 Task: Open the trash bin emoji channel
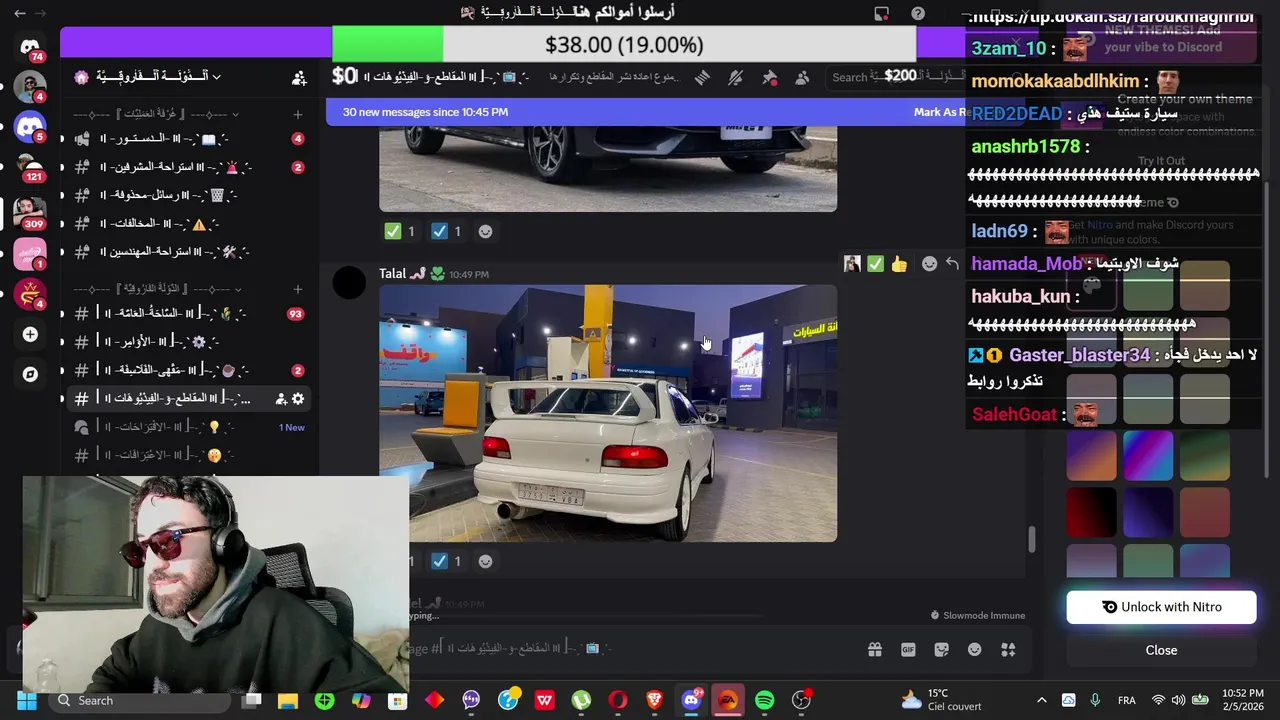pos(189,195)
